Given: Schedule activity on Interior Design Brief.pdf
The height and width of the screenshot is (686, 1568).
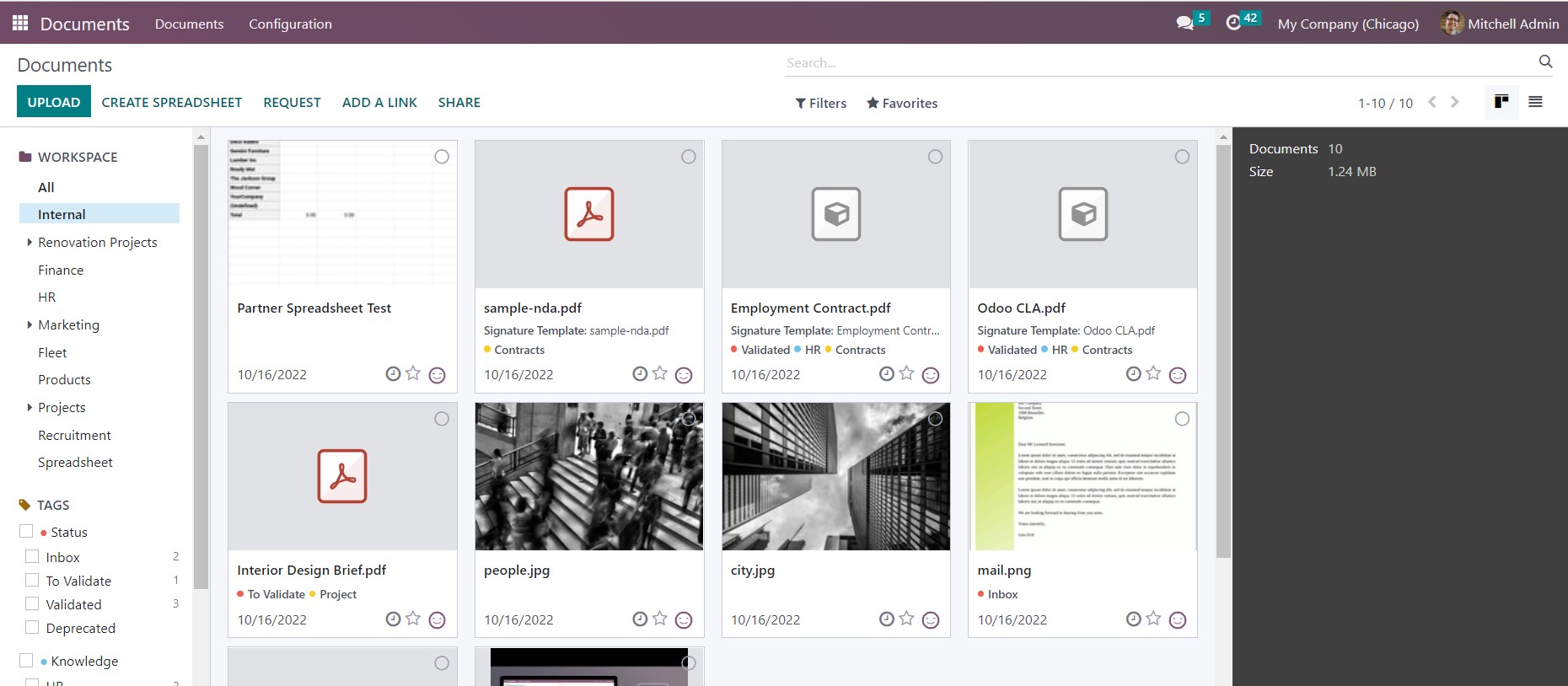Looking at the screenshot, I should pos(393,619).
